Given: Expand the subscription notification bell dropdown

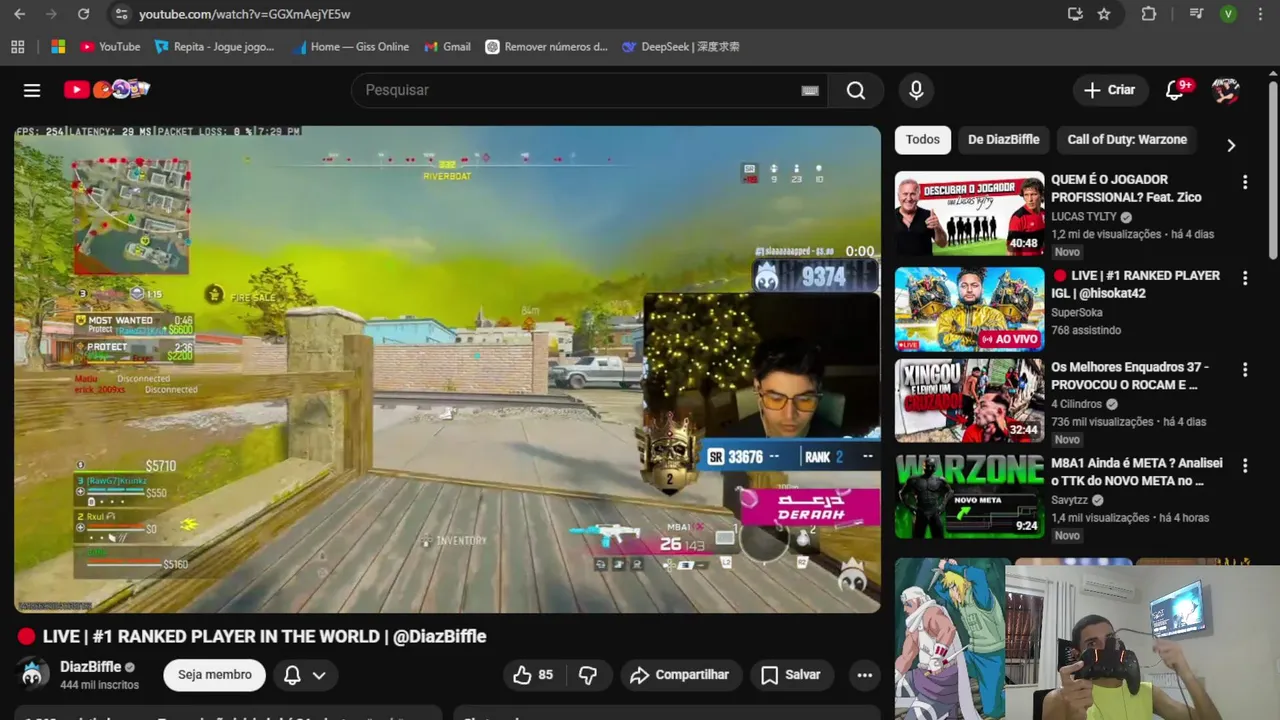Looking at the screenshot, I should [x=305, y=675].
